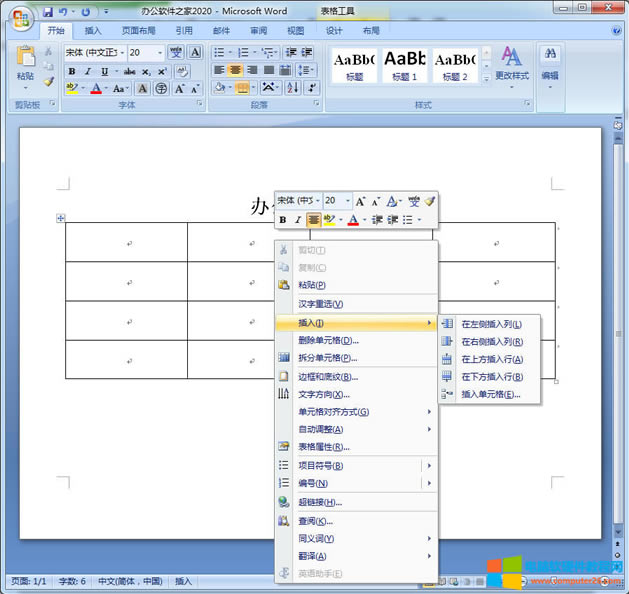Click the Save icon in Quick Access Toolbar
The image size is (629, 594).
47,12
